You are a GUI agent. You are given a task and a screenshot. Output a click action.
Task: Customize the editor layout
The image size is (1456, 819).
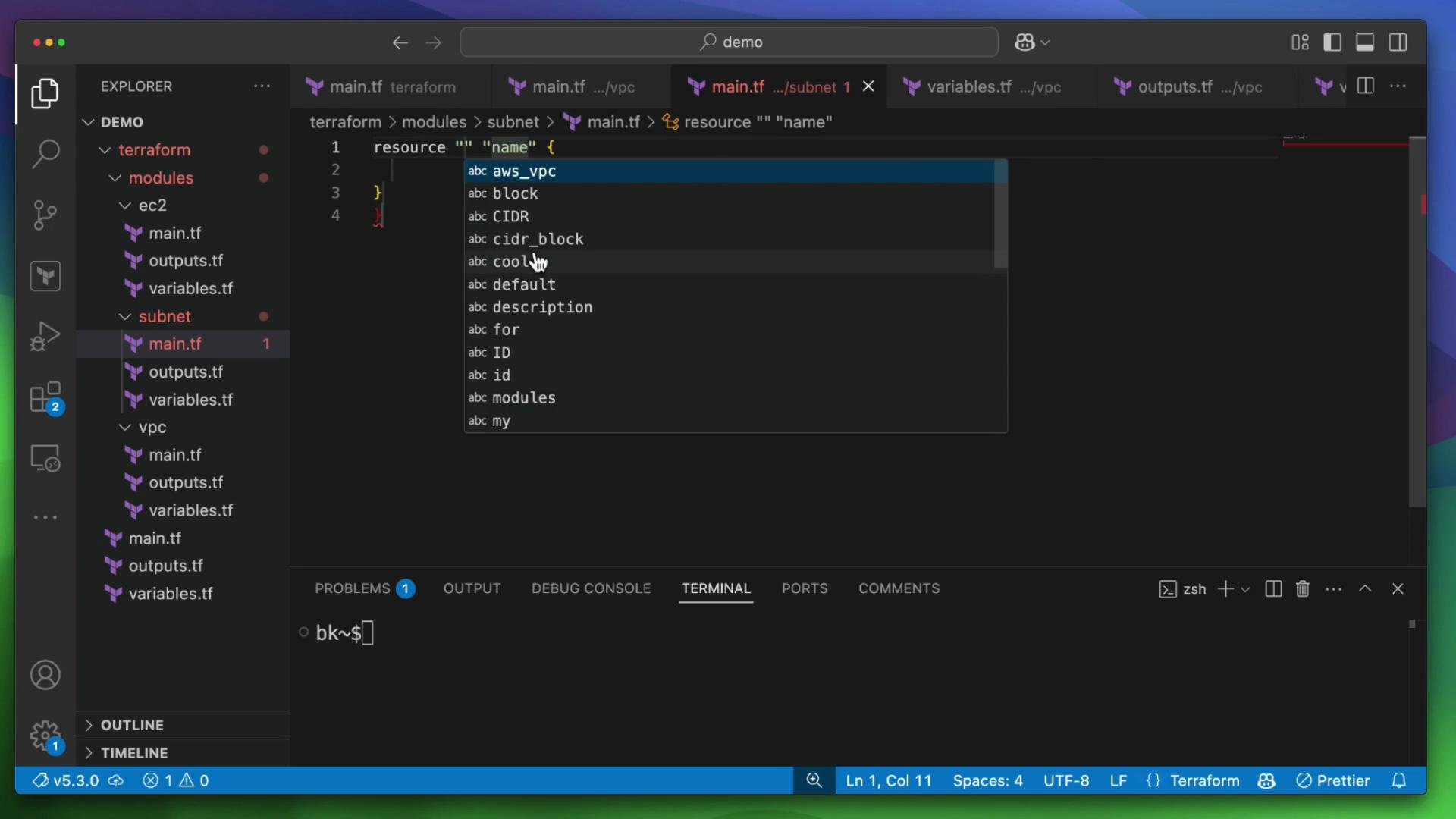point(1300,42)
